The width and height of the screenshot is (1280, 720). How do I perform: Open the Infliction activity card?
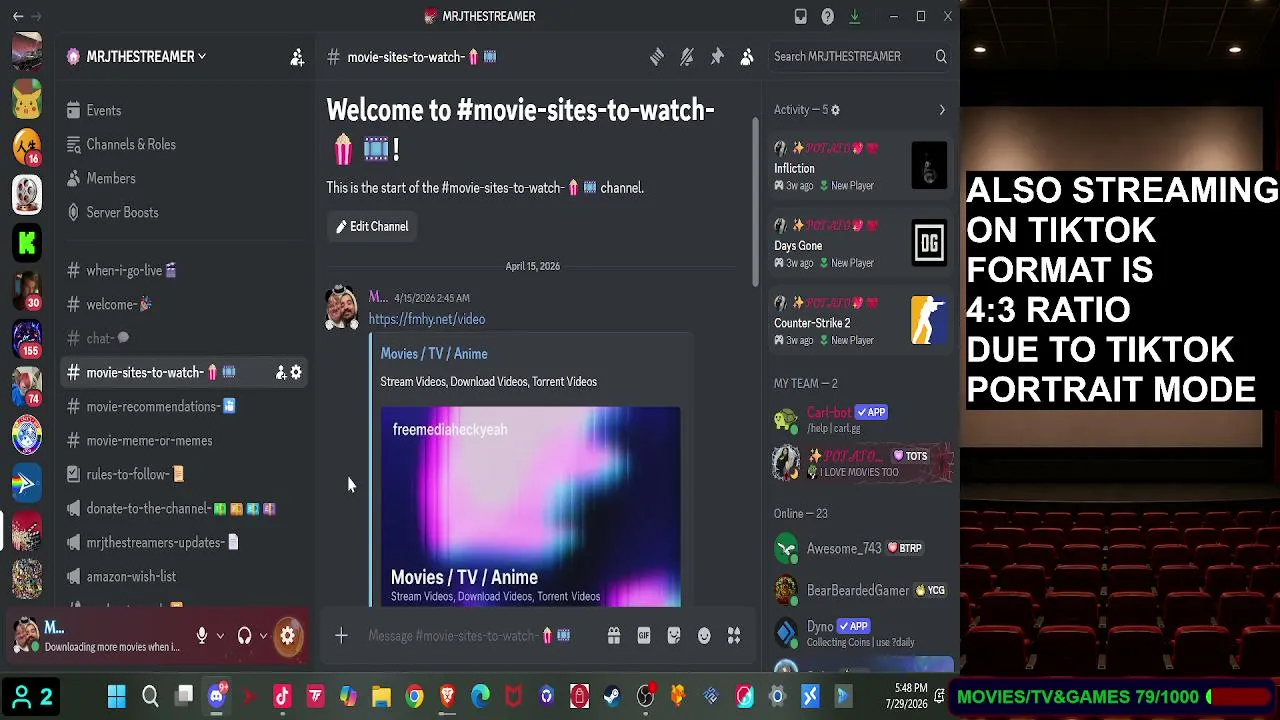pyautogui.click(x=860, y=166)
